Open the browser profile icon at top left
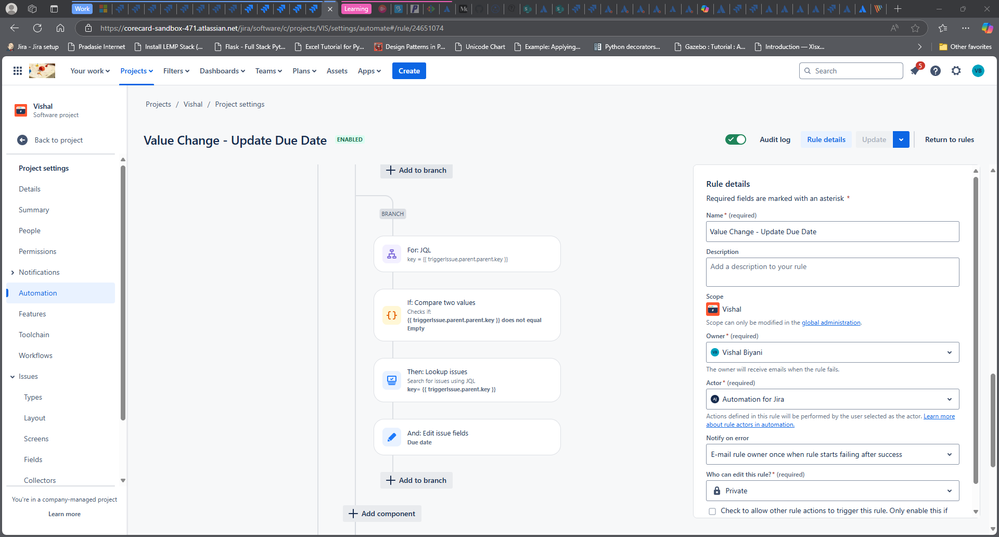Screen dimensions: 999x537 pyautogui.click(x=11, y=9)
